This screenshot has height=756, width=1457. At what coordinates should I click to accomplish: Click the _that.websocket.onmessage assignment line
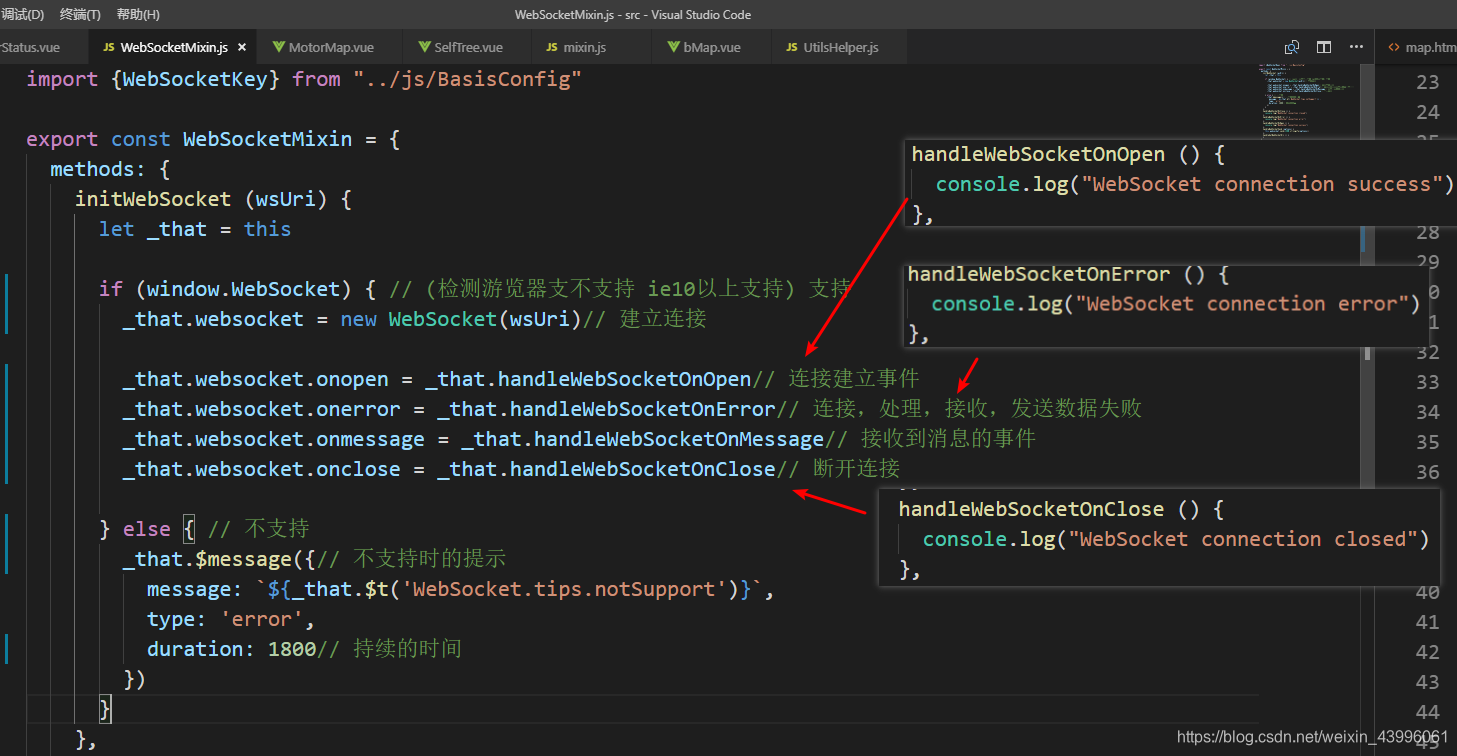[x=579, y=439]
